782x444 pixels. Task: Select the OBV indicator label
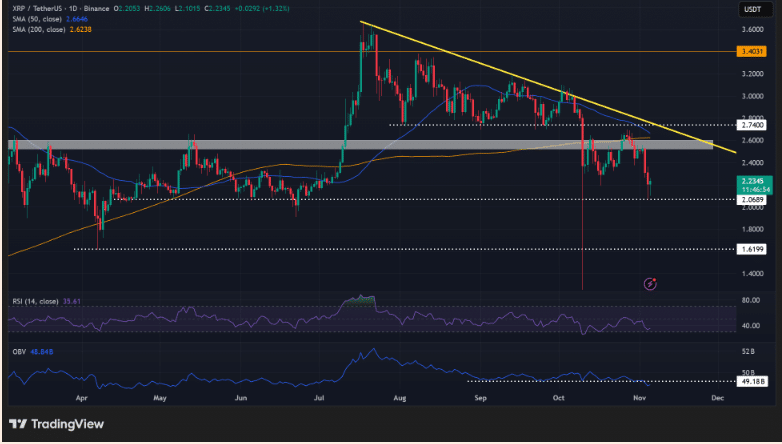(x=19, y=352)
